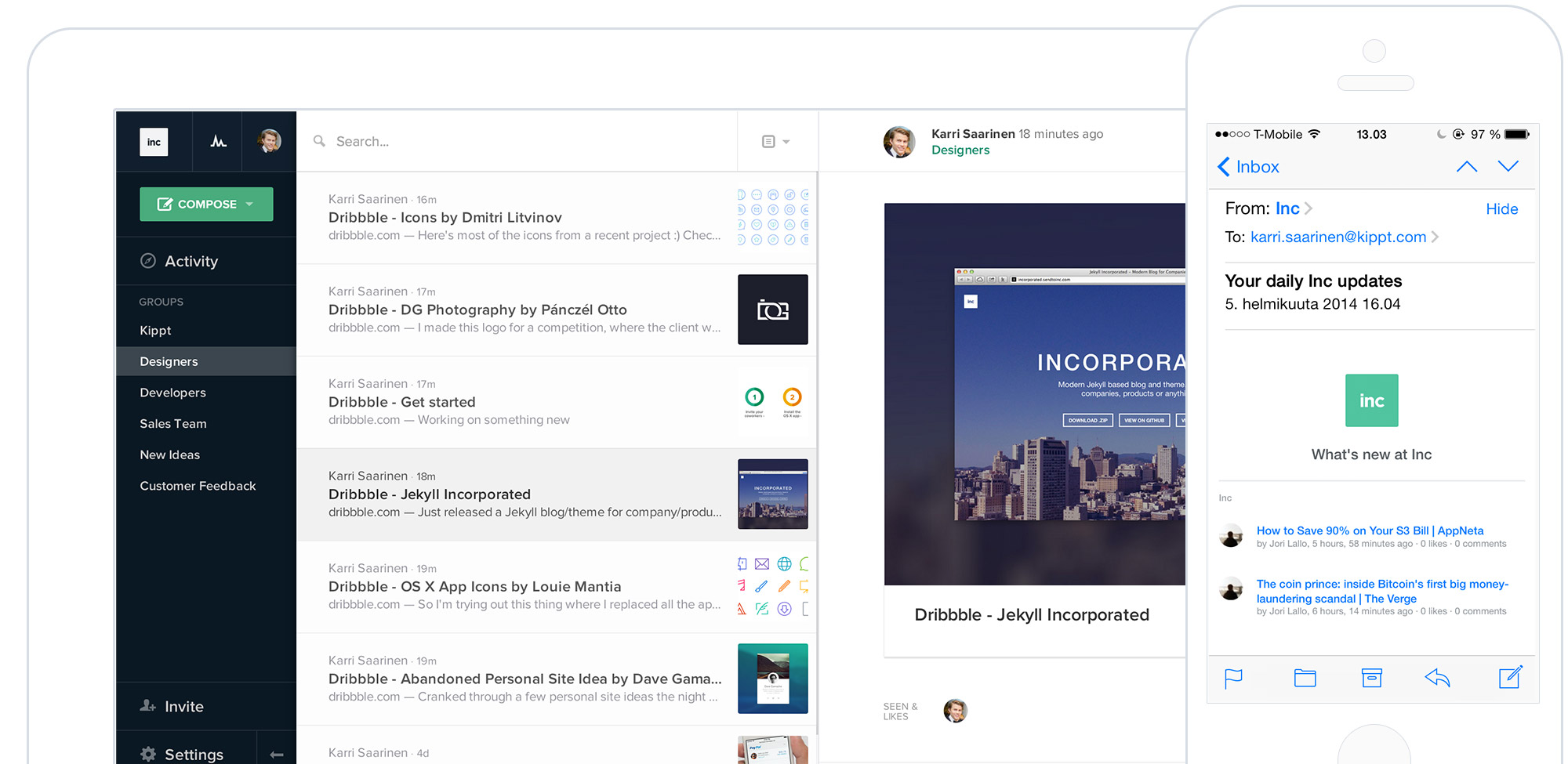Open the Activity compass icon

(147, 261)
